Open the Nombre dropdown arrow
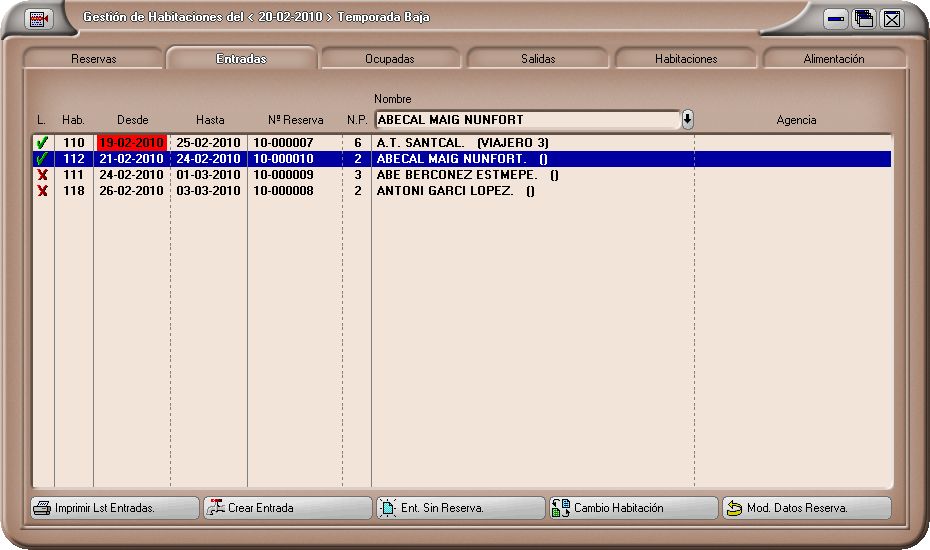Viewport: 930px width, 550px height. pyautogui.click(x=688, y=120)
